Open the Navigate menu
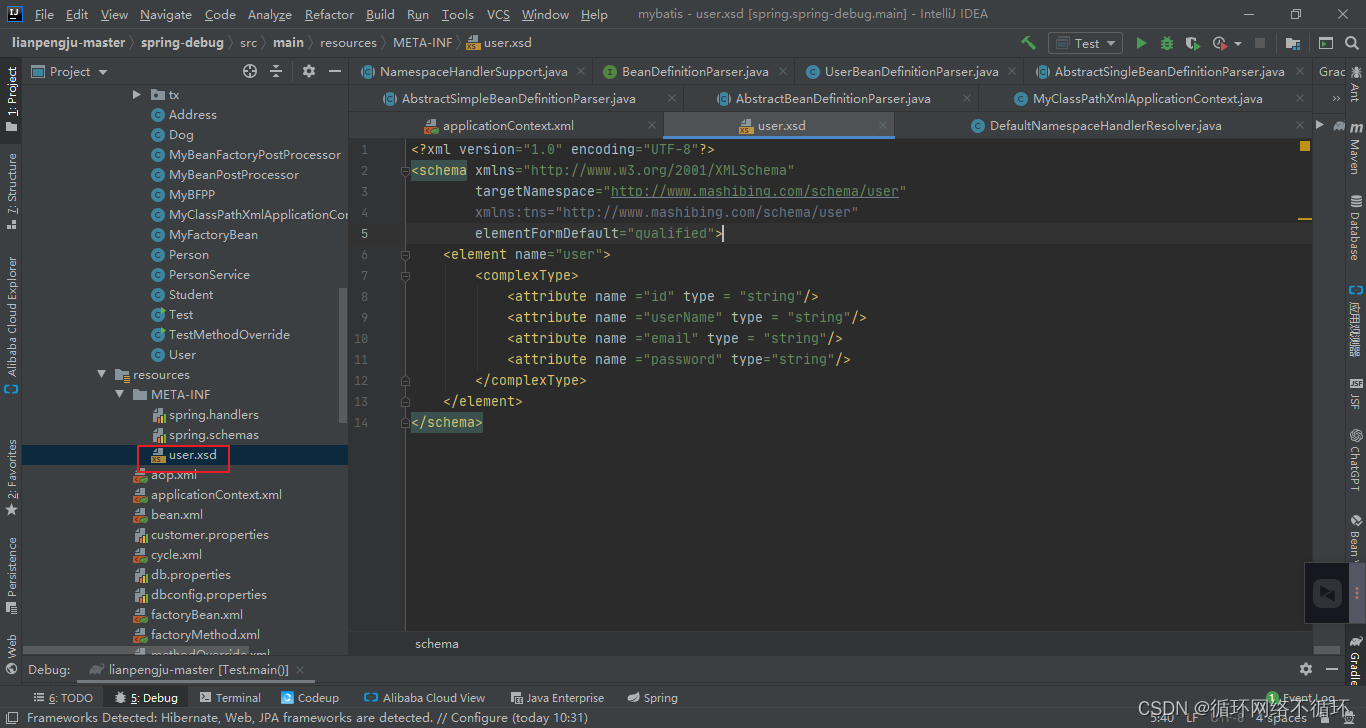 pos(166,15)
